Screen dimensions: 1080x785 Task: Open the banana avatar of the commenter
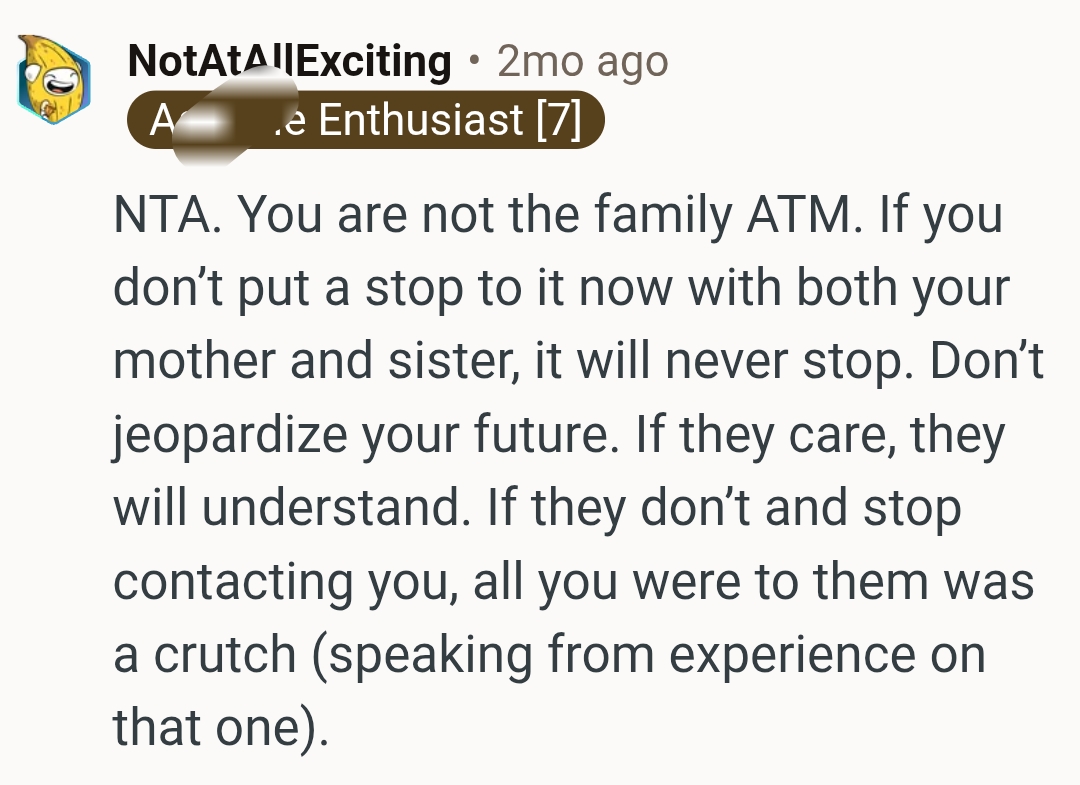point(53,77)
